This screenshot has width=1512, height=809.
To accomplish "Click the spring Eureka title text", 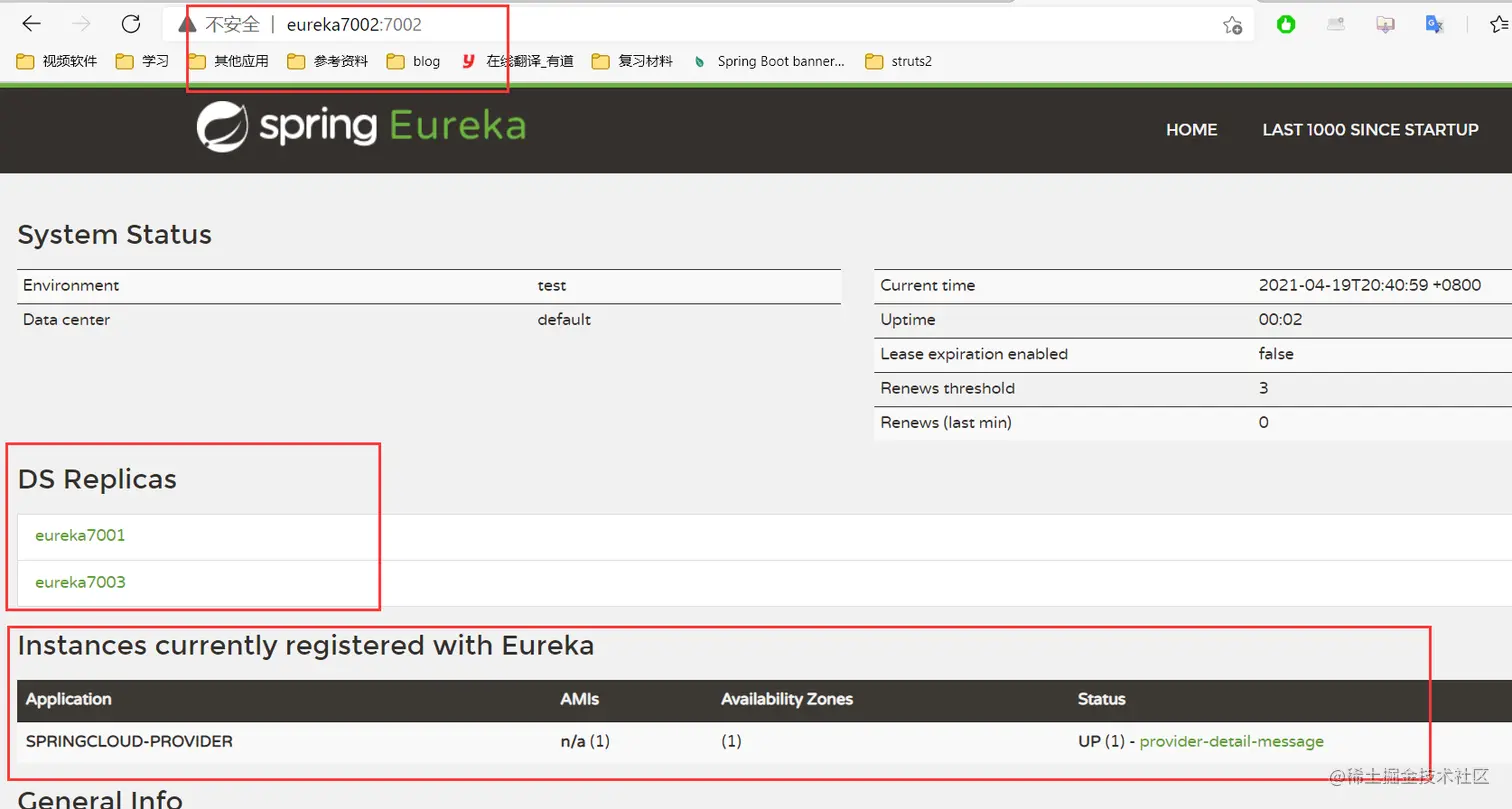I will coord(392,127).
